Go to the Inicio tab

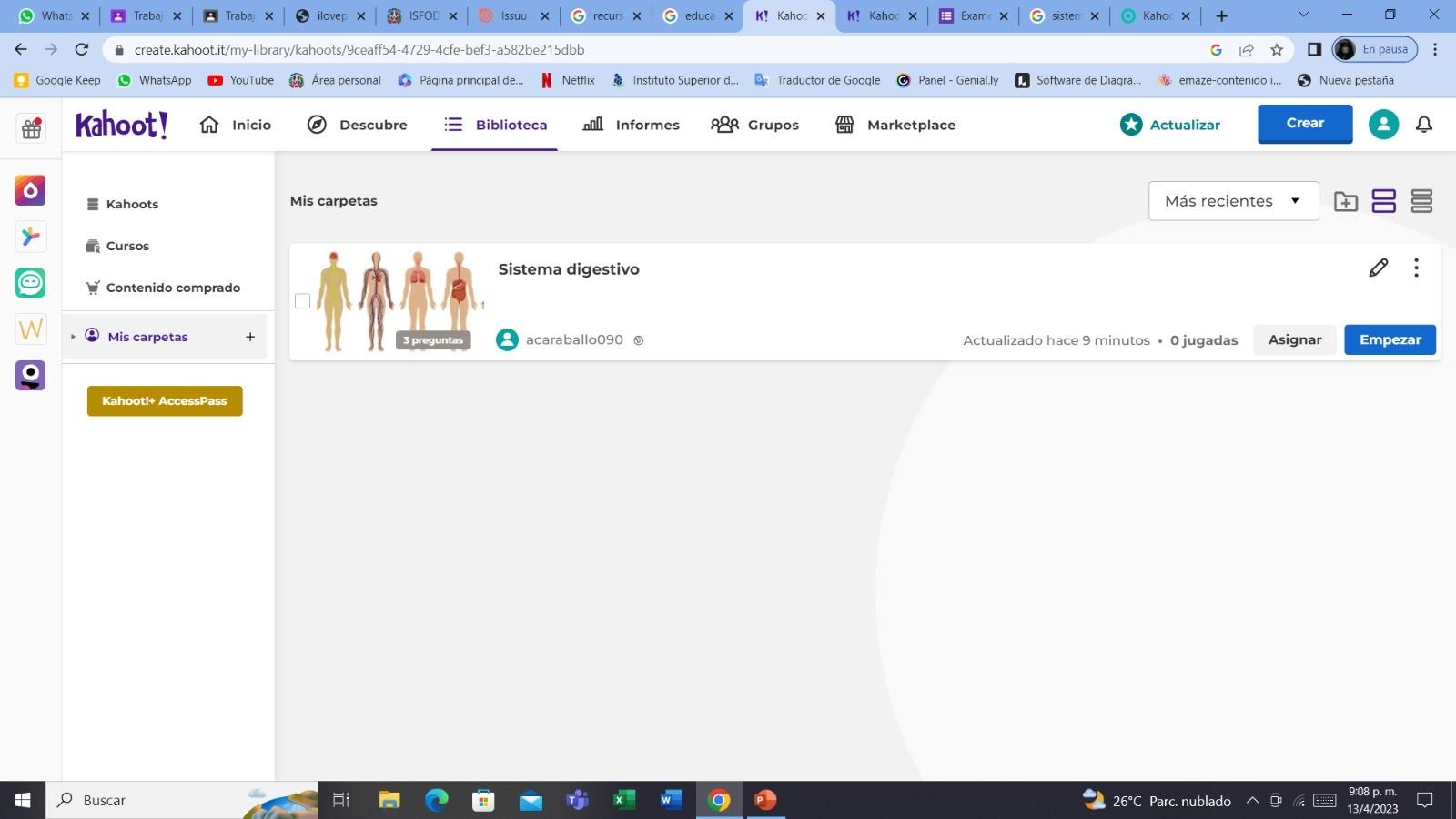[x=236, y=125]
